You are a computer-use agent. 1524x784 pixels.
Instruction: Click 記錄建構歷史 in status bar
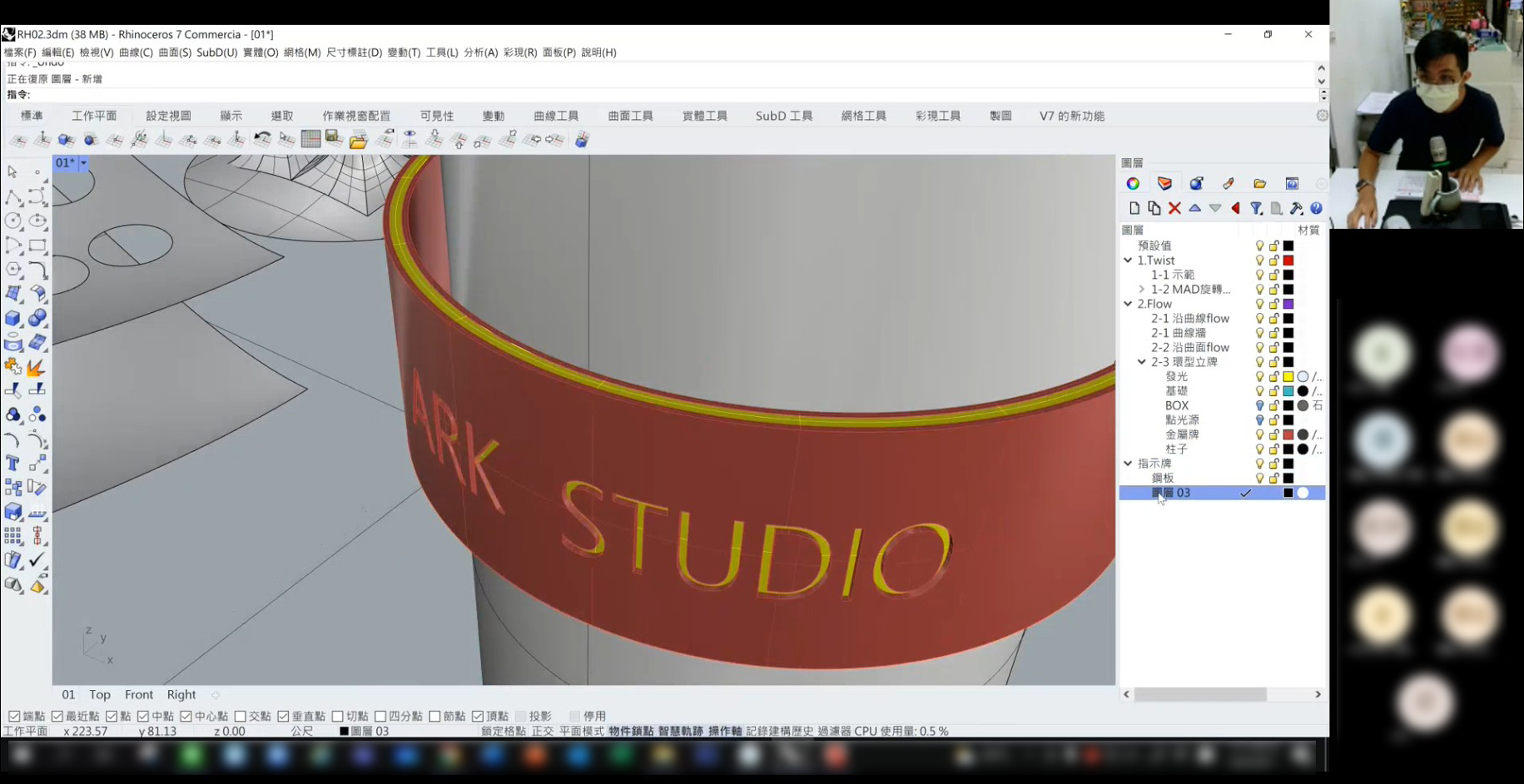pos(780,731)
